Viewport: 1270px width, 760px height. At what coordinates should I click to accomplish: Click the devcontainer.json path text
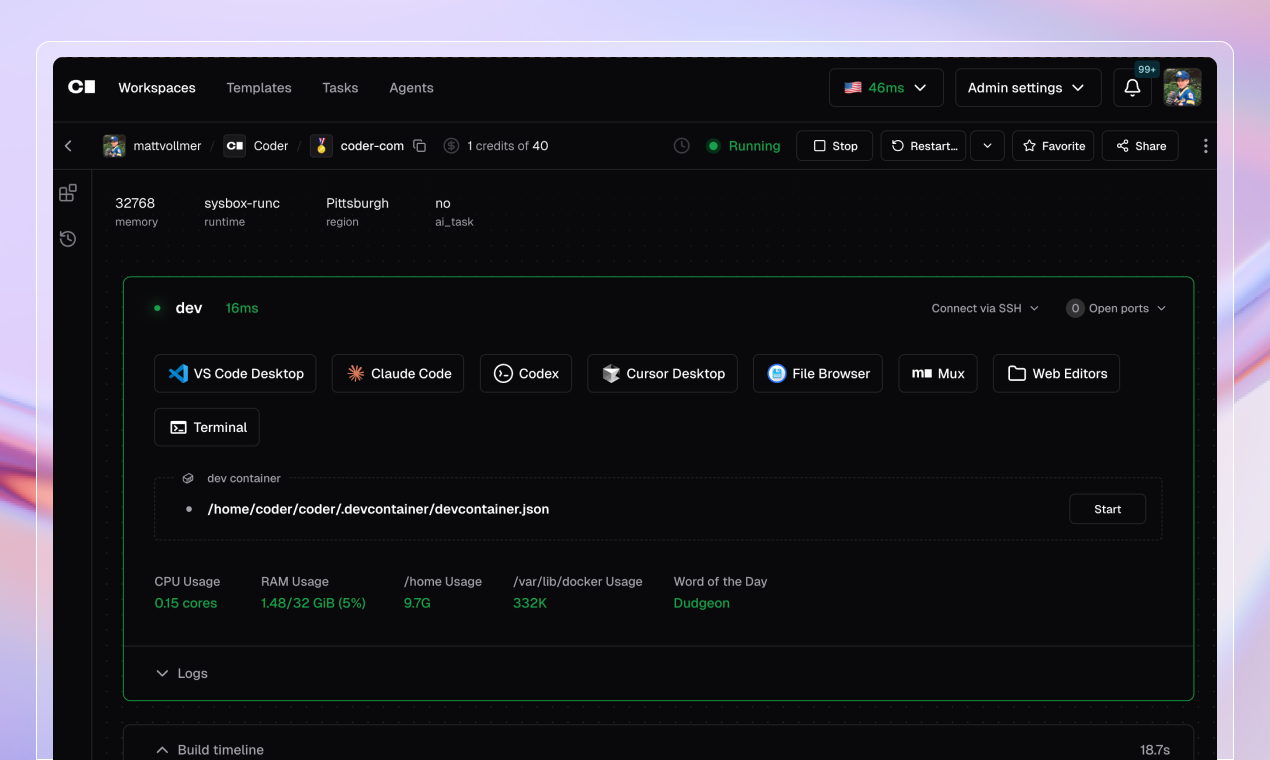point(378,509)
